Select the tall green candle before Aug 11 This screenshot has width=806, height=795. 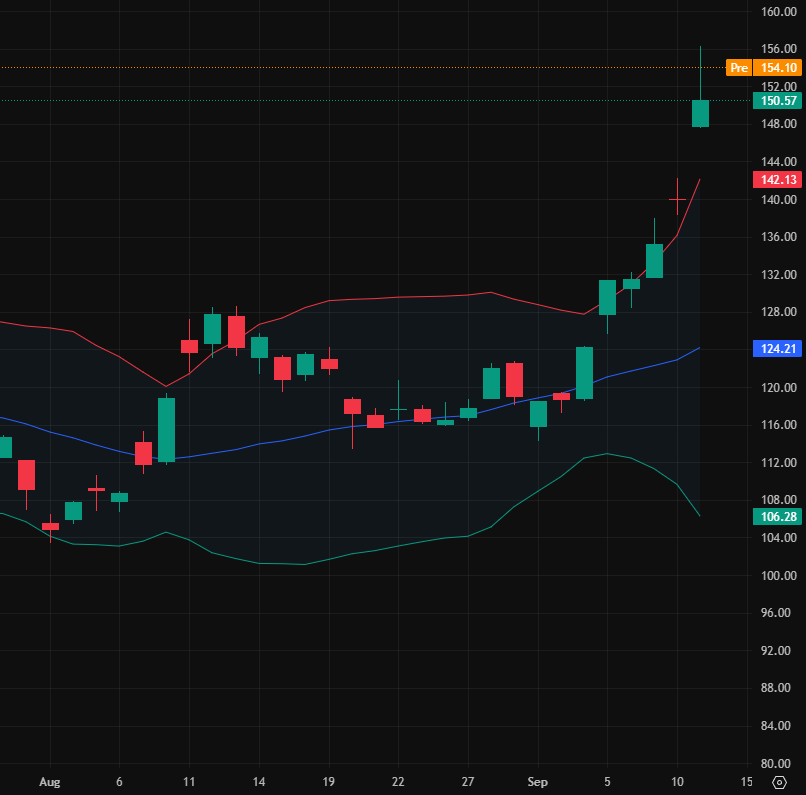(167, 430)
